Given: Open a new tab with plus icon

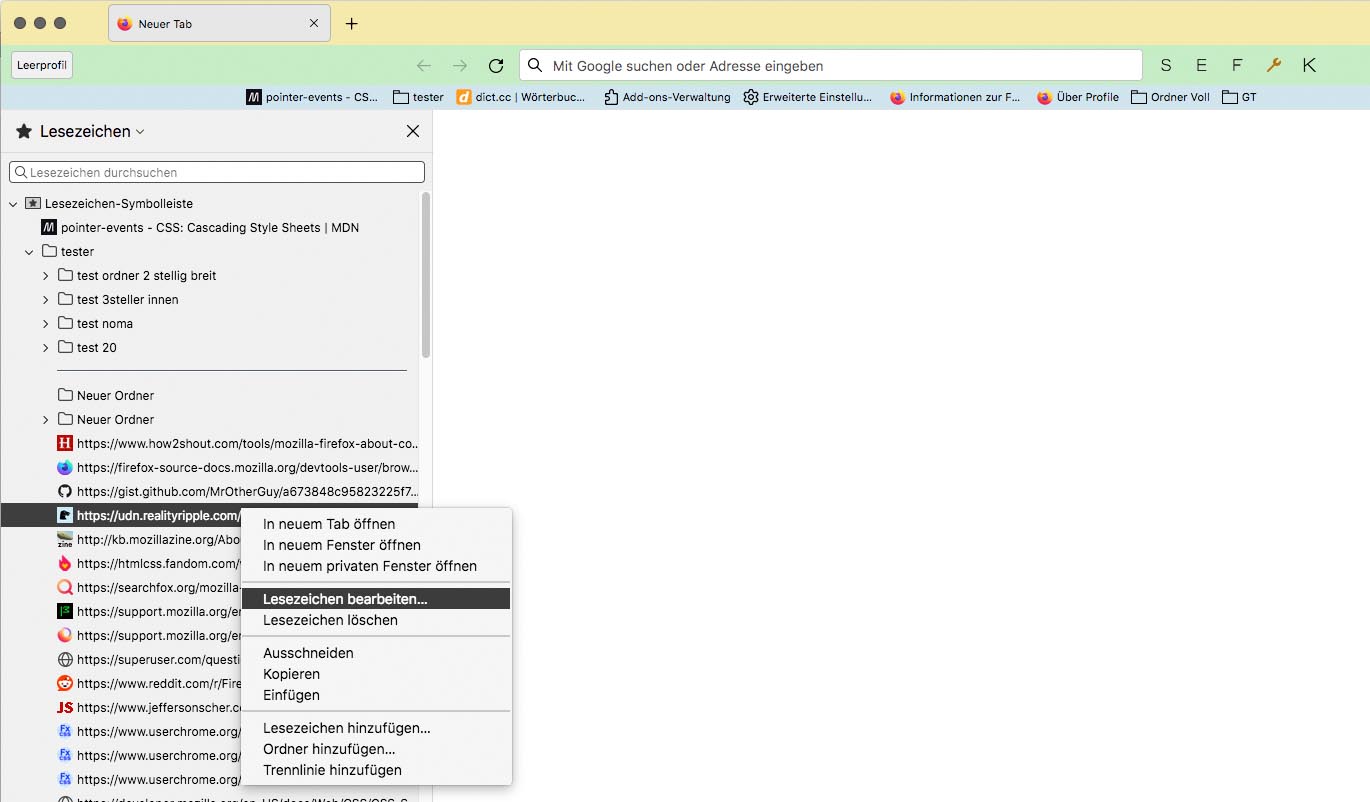Looking at the screenshot, I should (x=351, y=24).
